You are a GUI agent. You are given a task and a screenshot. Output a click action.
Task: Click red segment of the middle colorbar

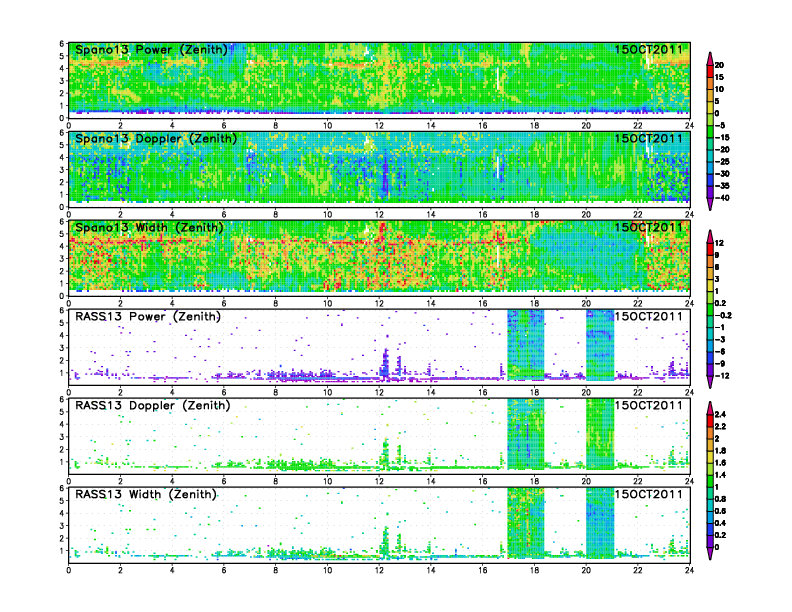[710, 249]
